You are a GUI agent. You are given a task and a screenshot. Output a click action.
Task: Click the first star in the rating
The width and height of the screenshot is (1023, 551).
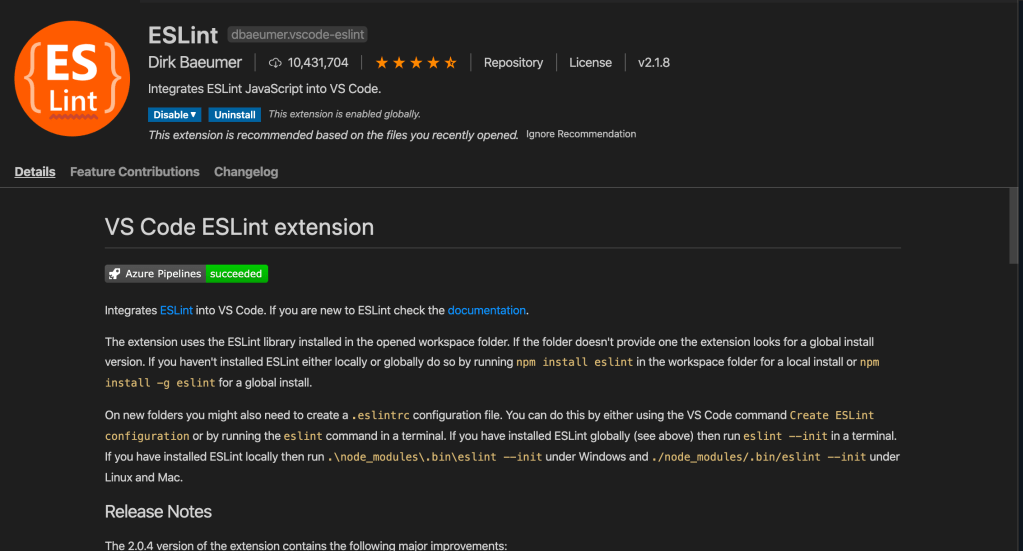(x=380, y=63)
